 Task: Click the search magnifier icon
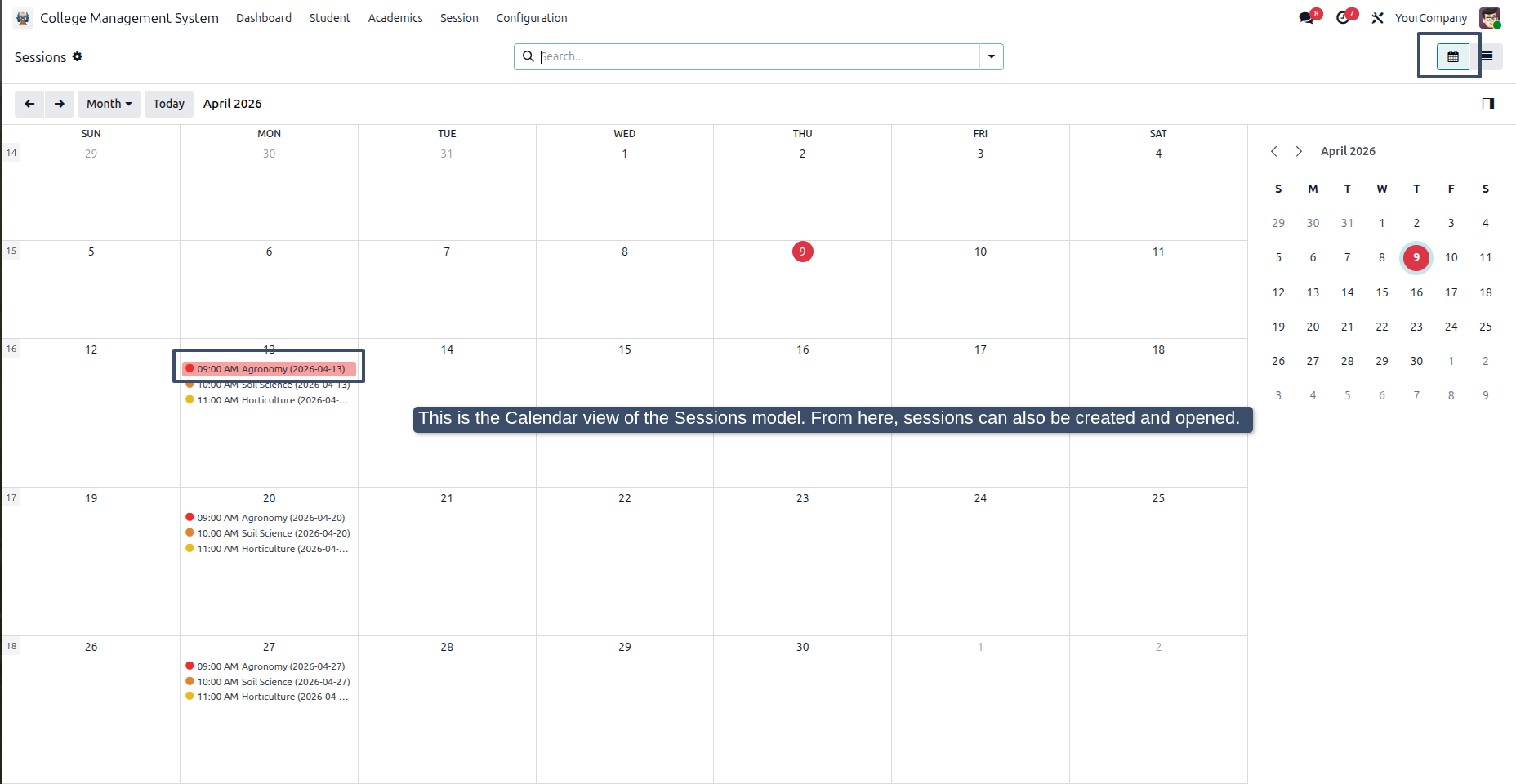coord(528,56)
